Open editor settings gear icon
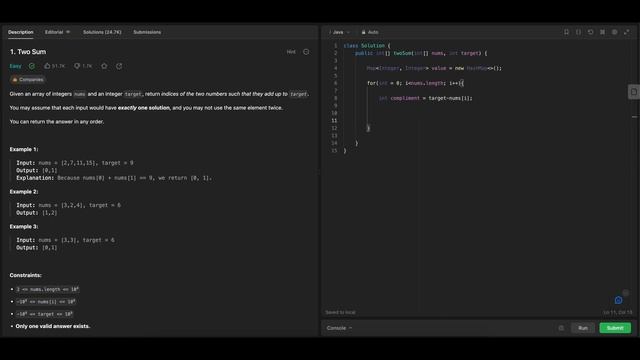The height and width of the screenshot is (360, 640). (x=614, y=32)
